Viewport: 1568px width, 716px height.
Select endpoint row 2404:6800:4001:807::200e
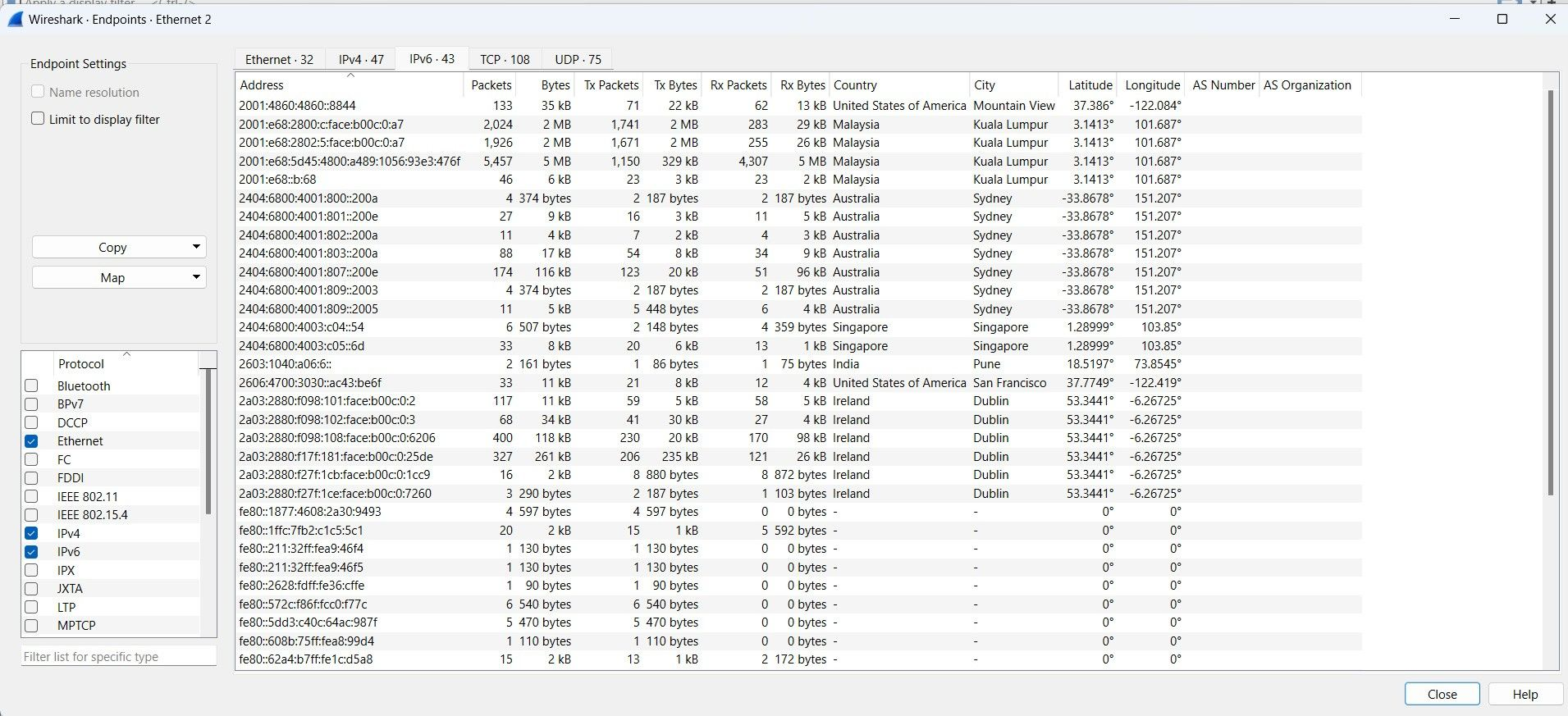point(798,272)
